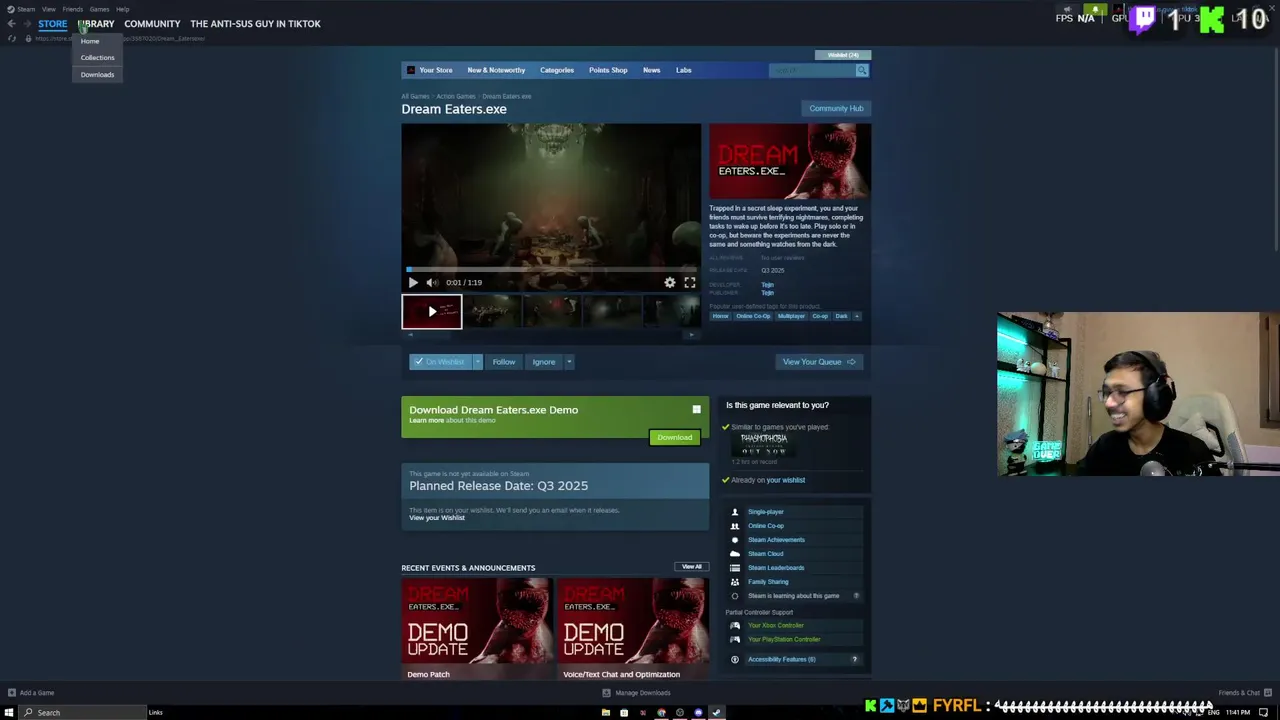Viewport: 1280px width, 720px height.
Task: Open THE ANTI-SUS GUY IN TIKTOK profile tab
Action: [x=255, y=24]
